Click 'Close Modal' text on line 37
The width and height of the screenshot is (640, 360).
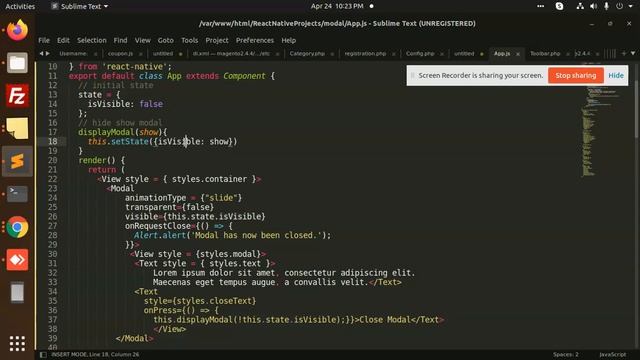(x=384, y=320)
